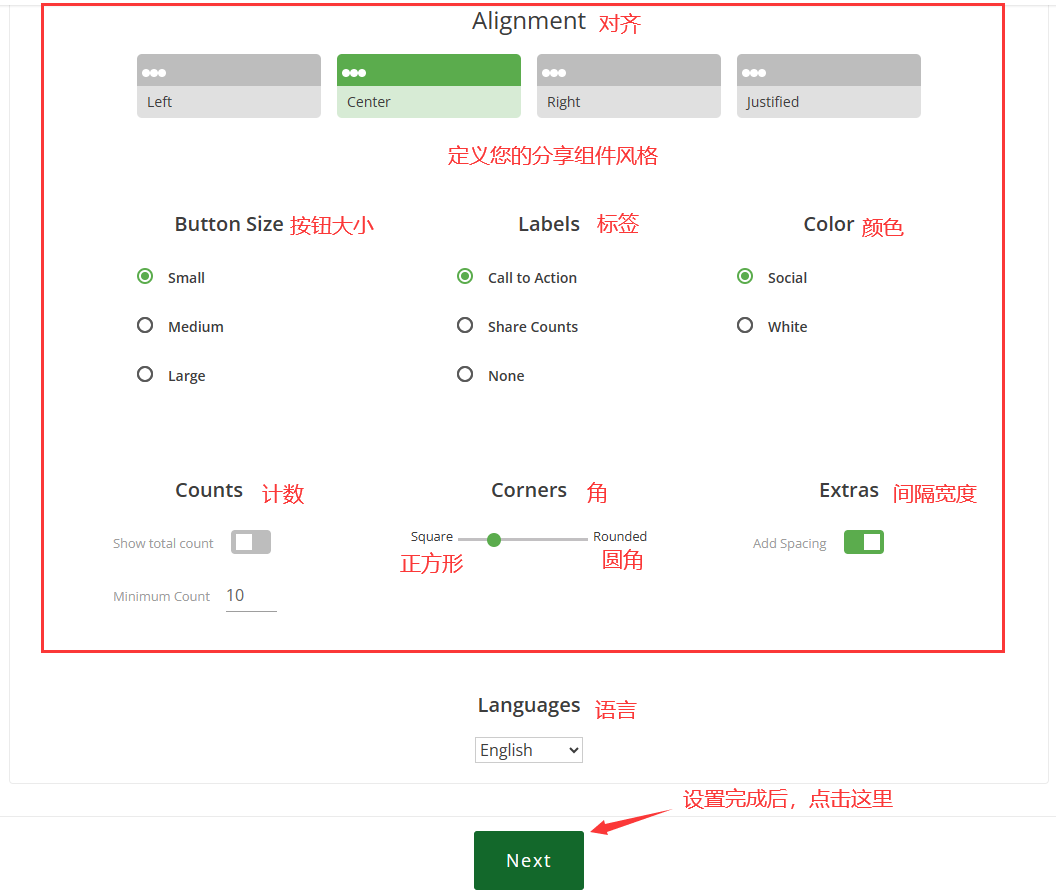
Task: Click the Corners slider handle
Action: (494, 540)
